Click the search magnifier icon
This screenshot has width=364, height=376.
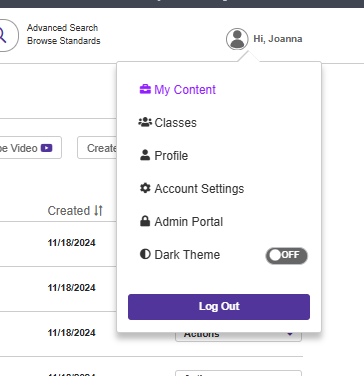point(3,35)
